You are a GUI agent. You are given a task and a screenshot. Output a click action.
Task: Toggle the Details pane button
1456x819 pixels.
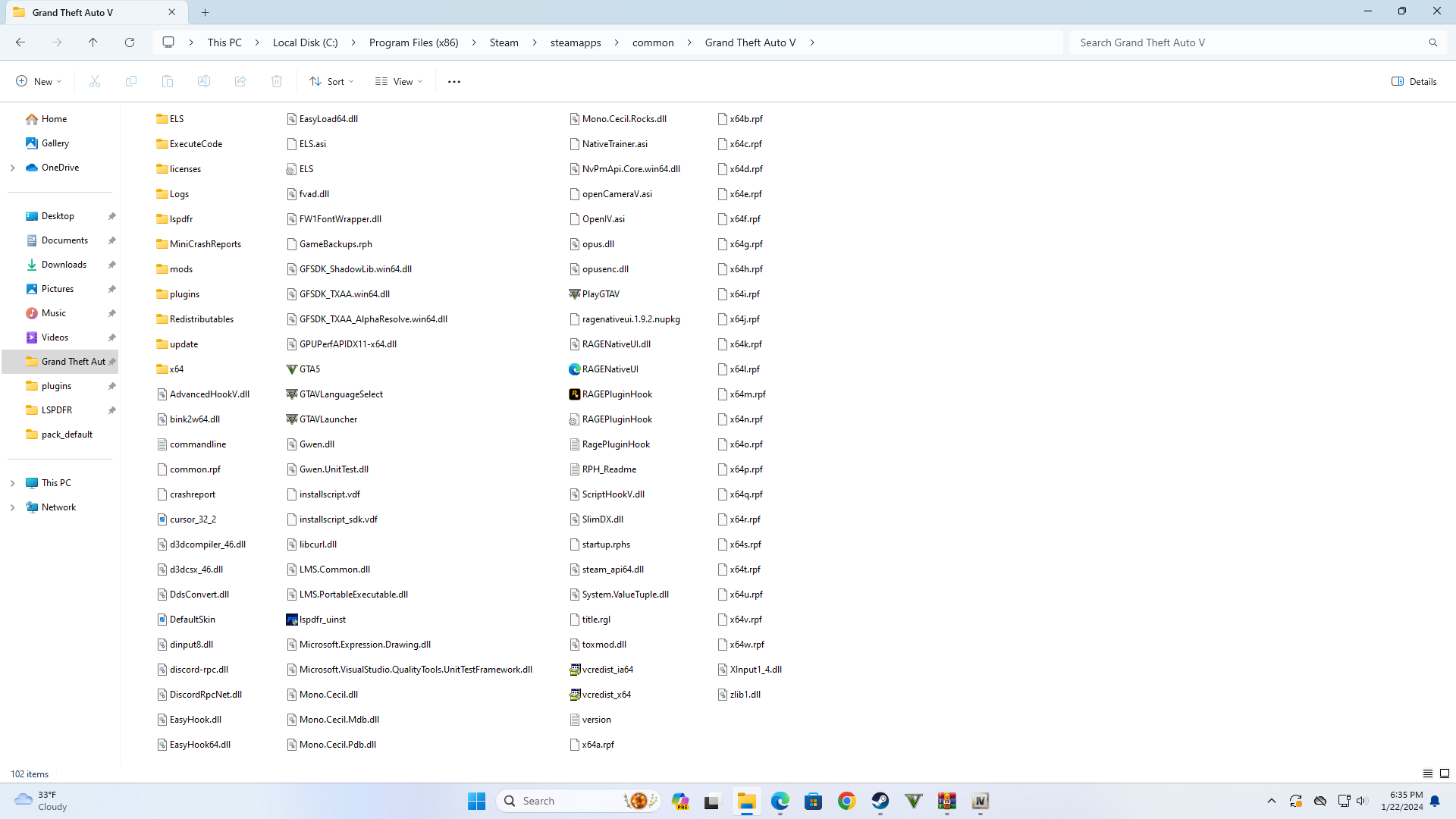(x=1414, y=81)
